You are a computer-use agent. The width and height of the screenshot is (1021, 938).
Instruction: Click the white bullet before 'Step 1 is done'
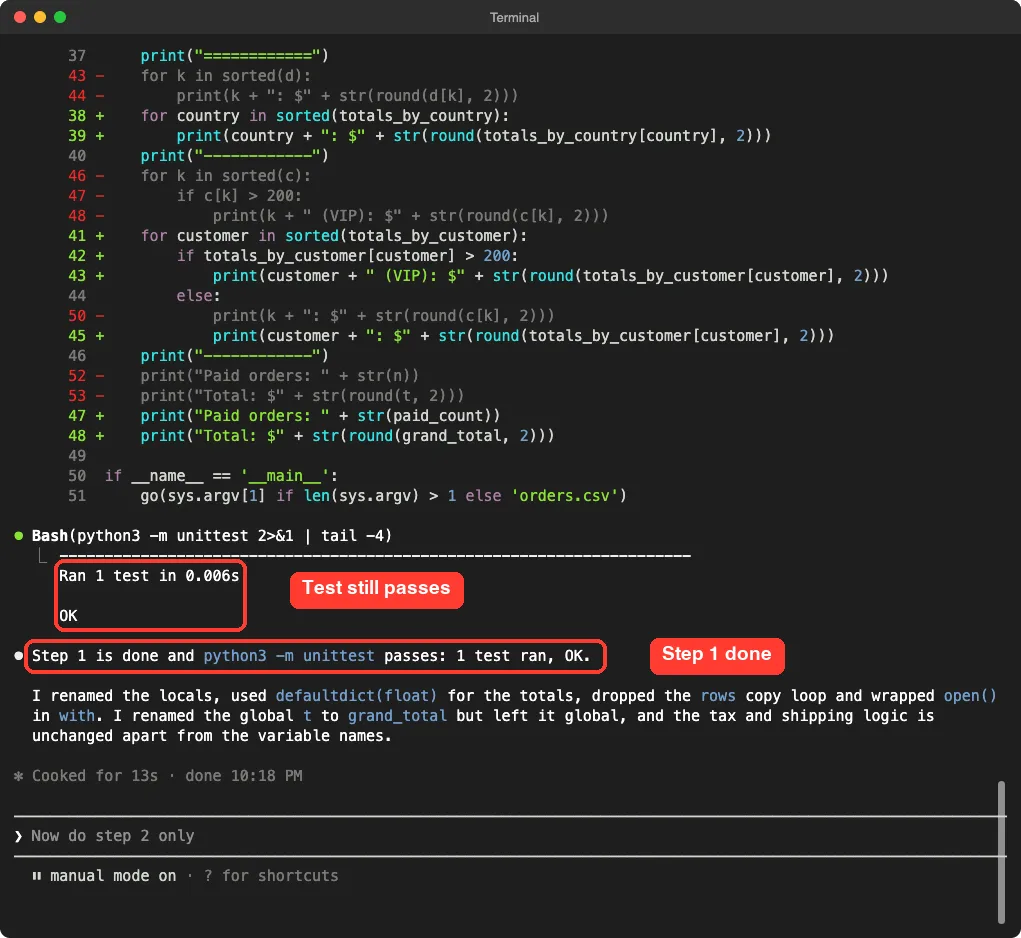18,655
